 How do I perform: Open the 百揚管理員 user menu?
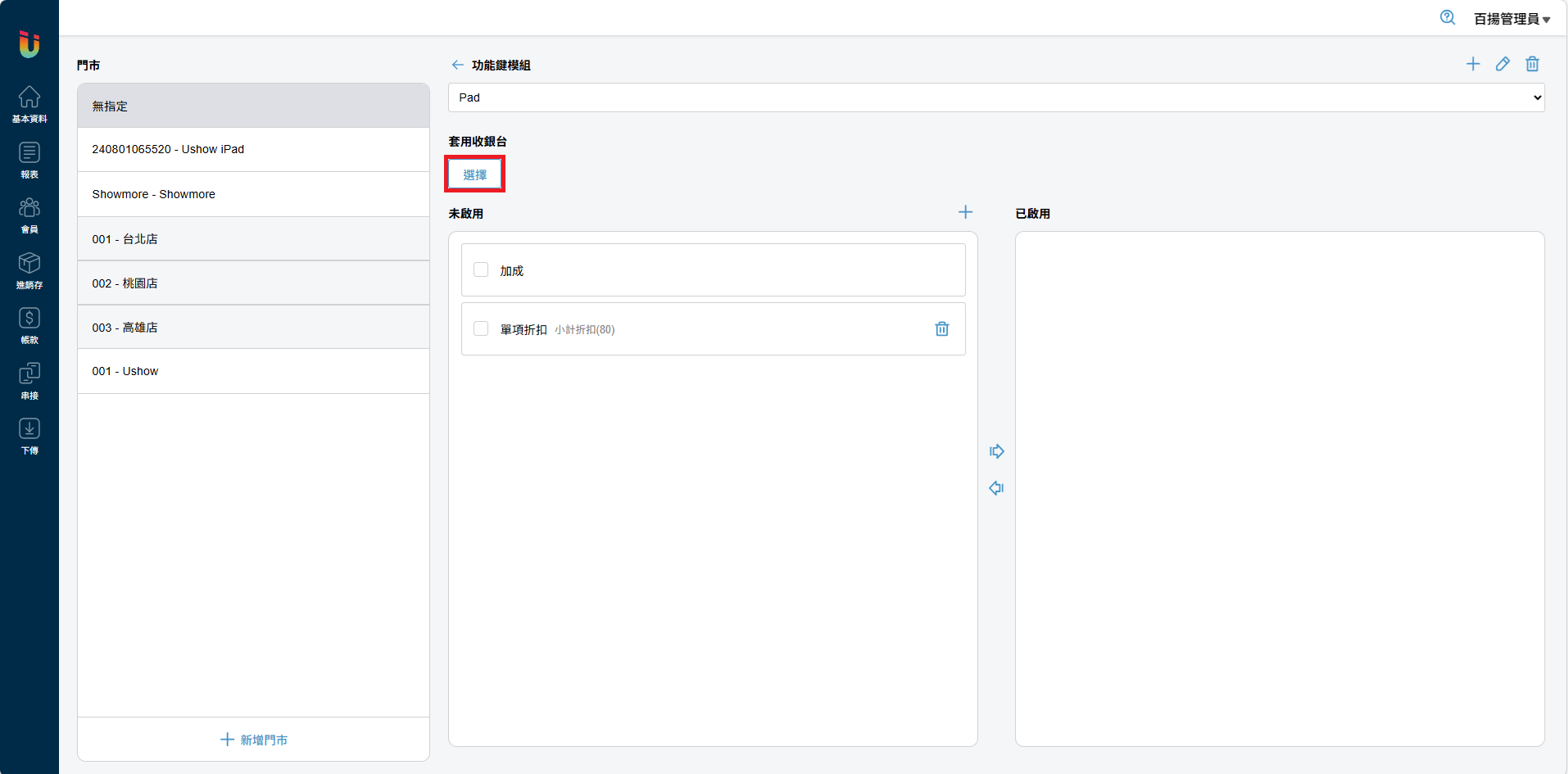click(1511, 19)
